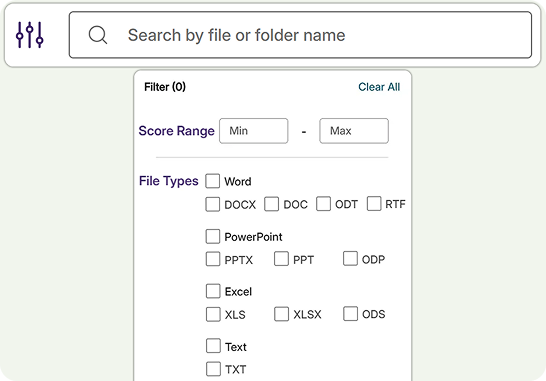Select the ODP checkbox

pyautogui.click(x=350, y=258)
